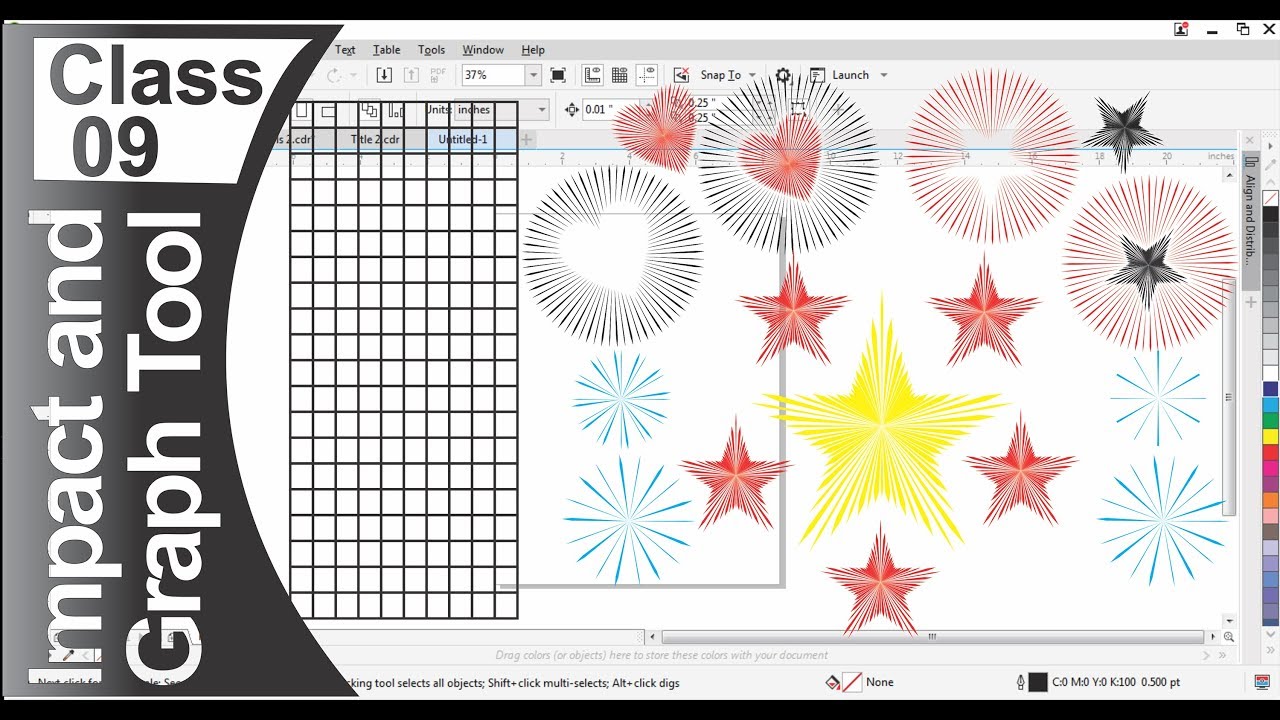Select the cyan swatch in the palette
The height and width of the screenshot is (720, 1280).
pos(1270,404)
